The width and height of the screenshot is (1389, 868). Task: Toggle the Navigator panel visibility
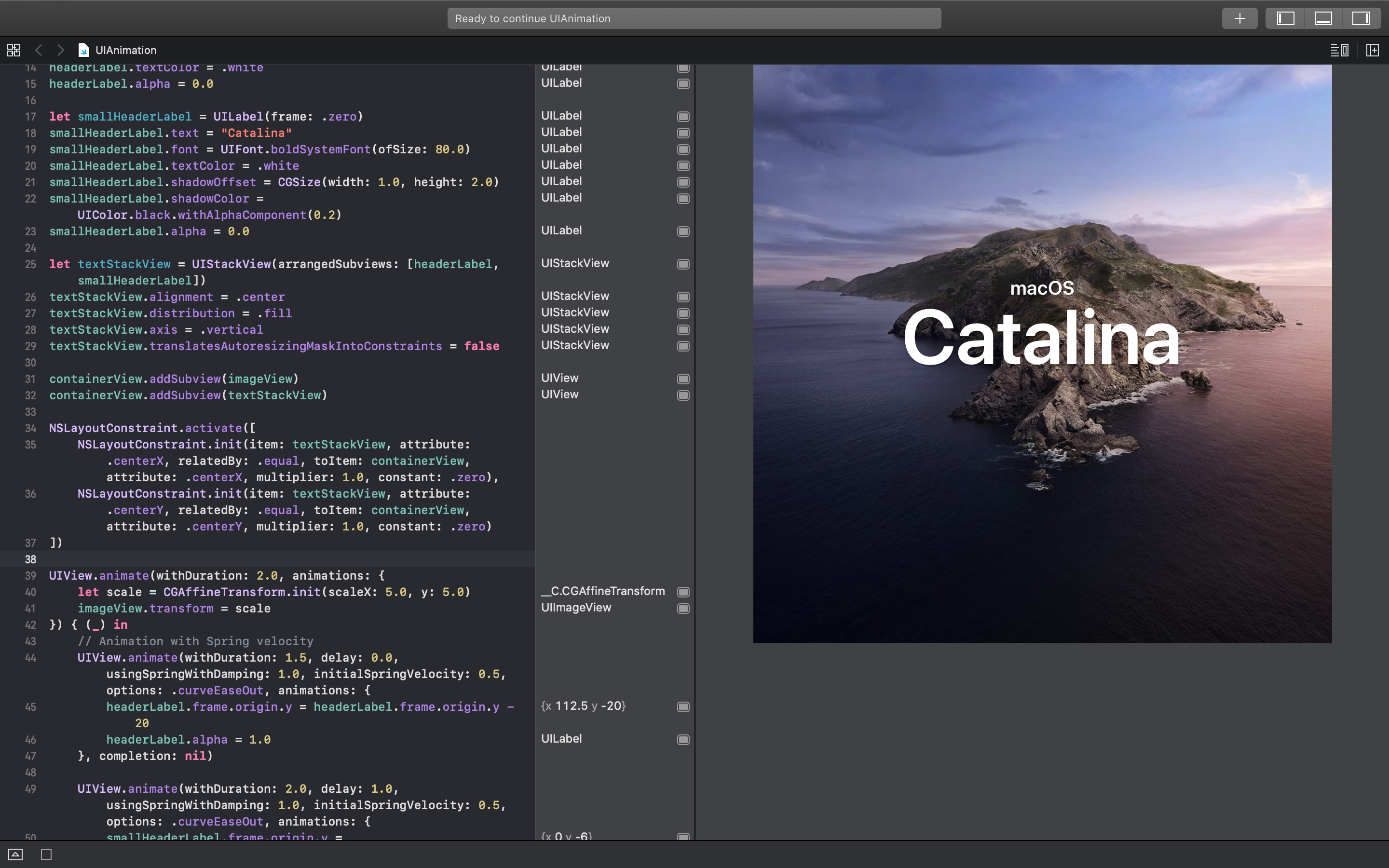[1285, 18]
